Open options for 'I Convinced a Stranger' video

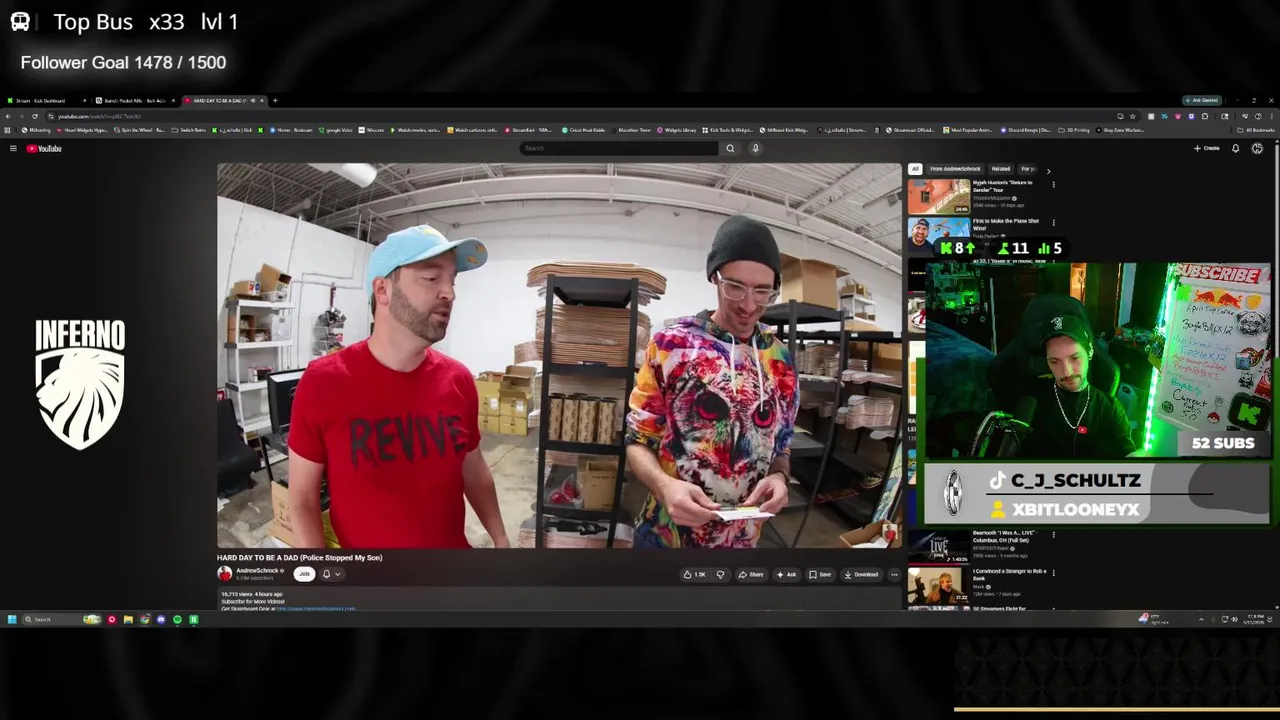pyautogui.click(x=1053, y=572)
